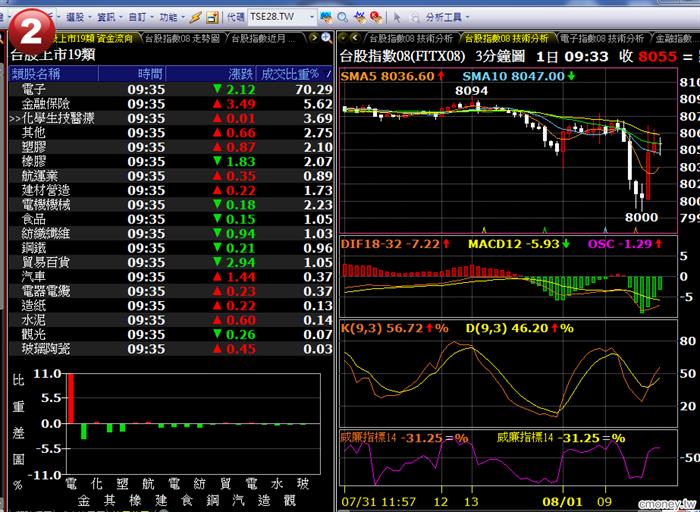Viewport: 700px width, 512px height.
Task: Click the tall red 電子 bar in 比重差 chart
Action: click(x=71, y=398)
